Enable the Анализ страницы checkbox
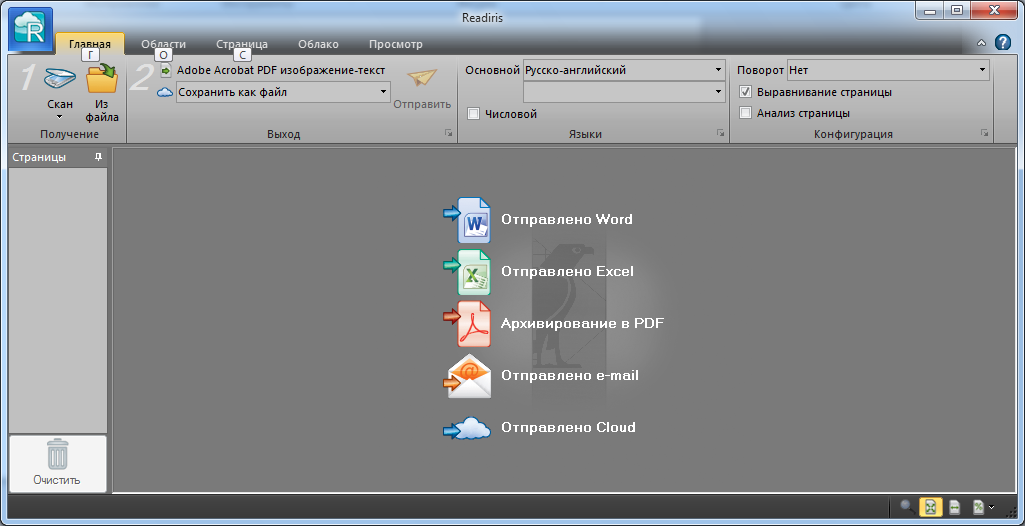This screenshot has height=526, width=1025. 745,113
